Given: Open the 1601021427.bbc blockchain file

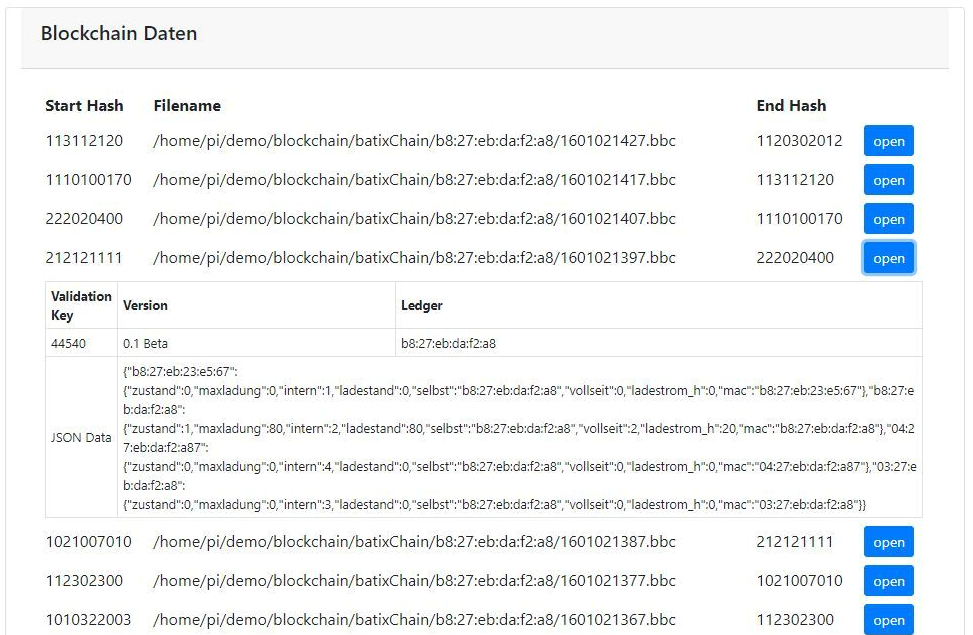Looking at the screenshot, I should (x=888, y=141).
